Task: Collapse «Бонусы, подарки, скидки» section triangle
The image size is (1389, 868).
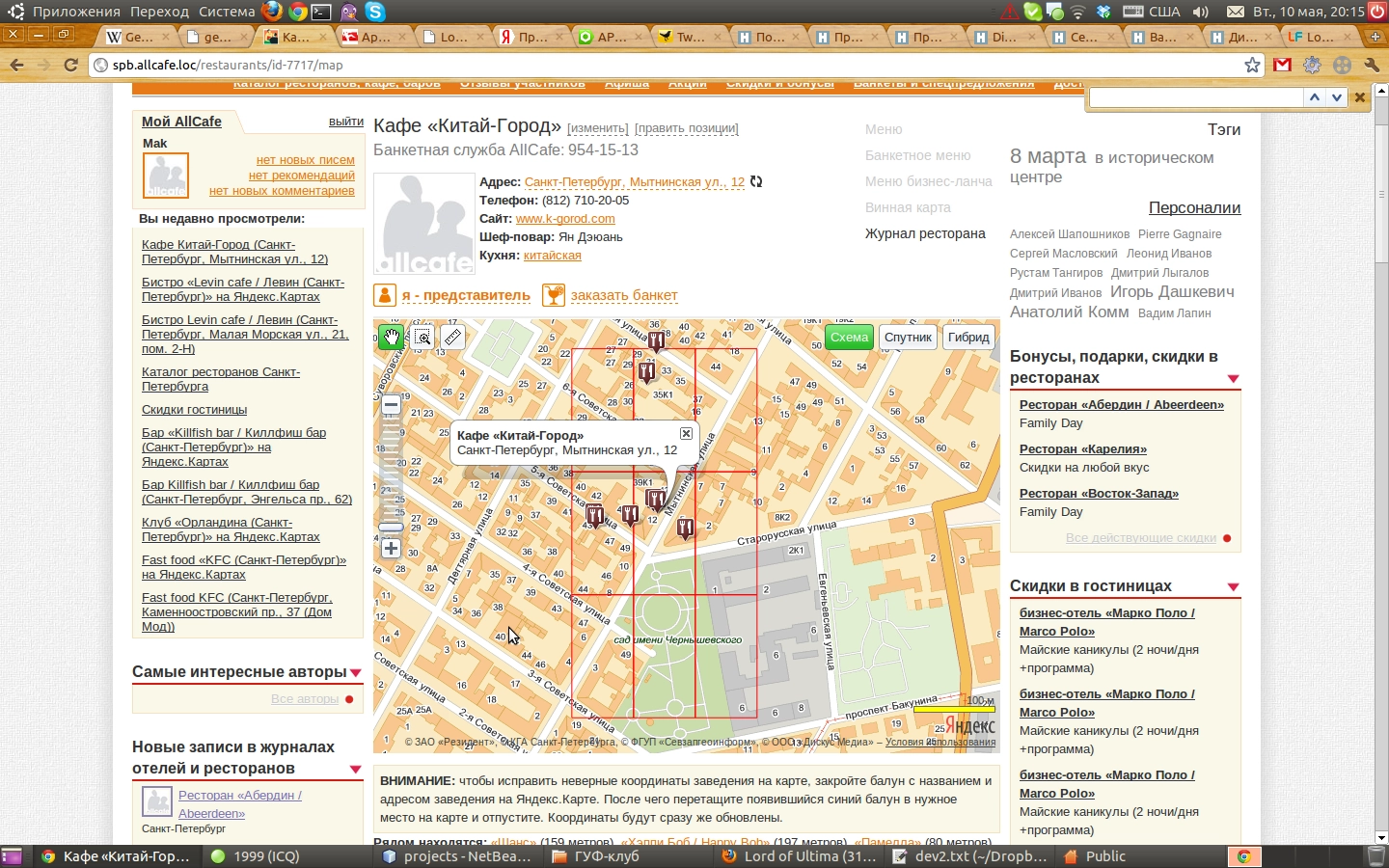Action: (1233, 379)
